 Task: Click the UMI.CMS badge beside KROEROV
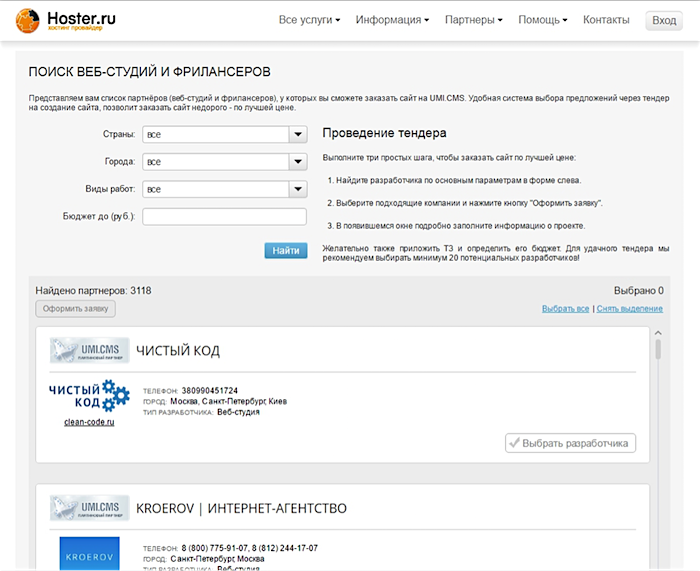pos(89,508)
